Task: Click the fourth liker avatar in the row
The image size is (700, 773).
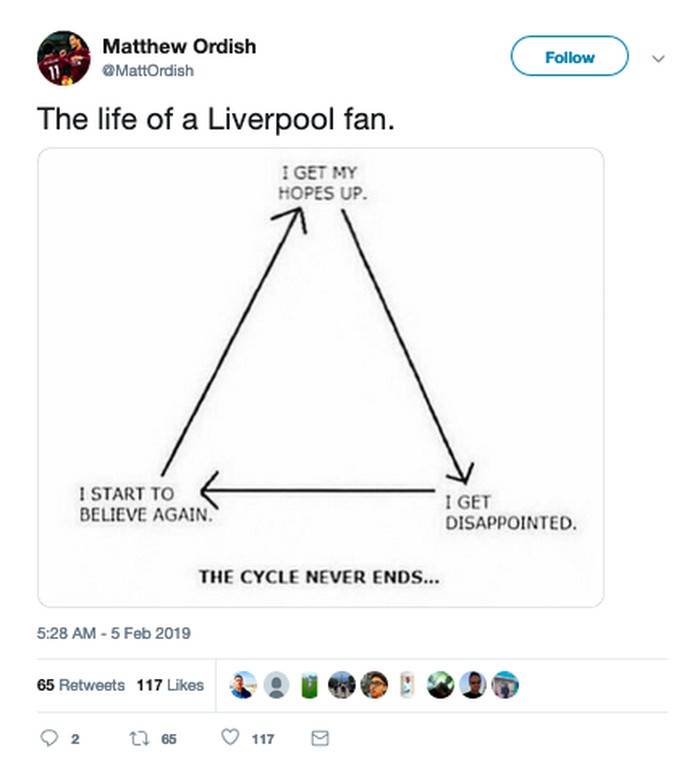Action: coord(341,685)
